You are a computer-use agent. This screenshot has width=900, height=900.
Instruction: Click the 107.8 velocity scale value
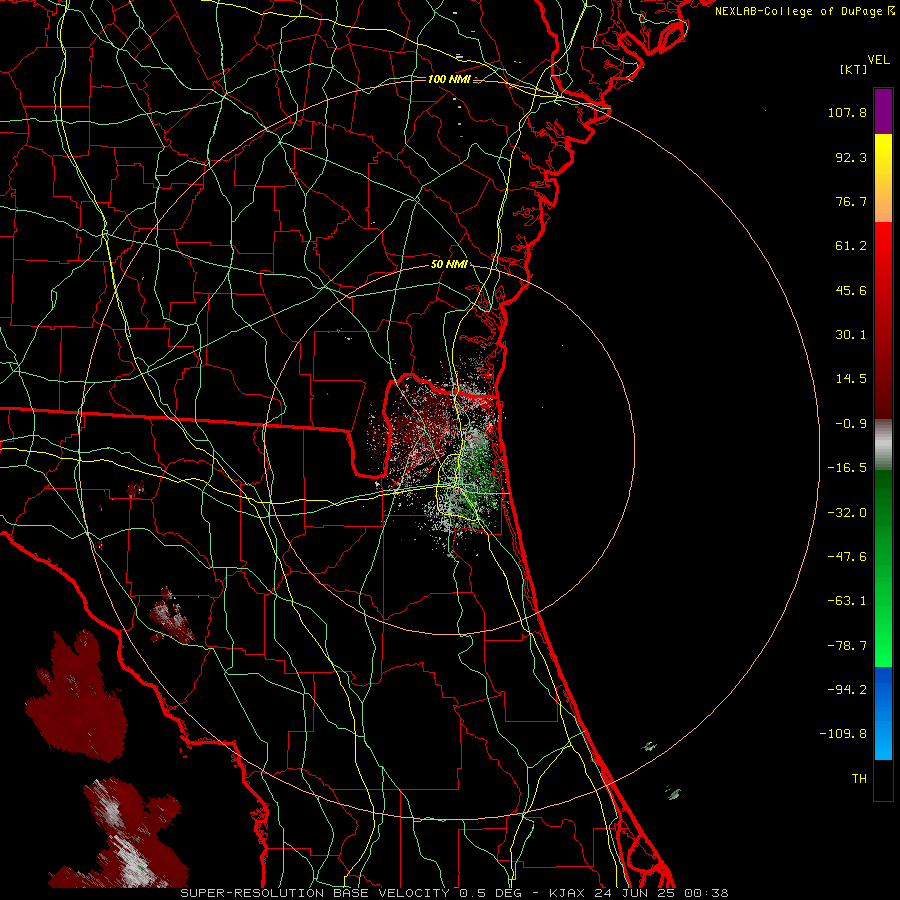pos(847,112)
